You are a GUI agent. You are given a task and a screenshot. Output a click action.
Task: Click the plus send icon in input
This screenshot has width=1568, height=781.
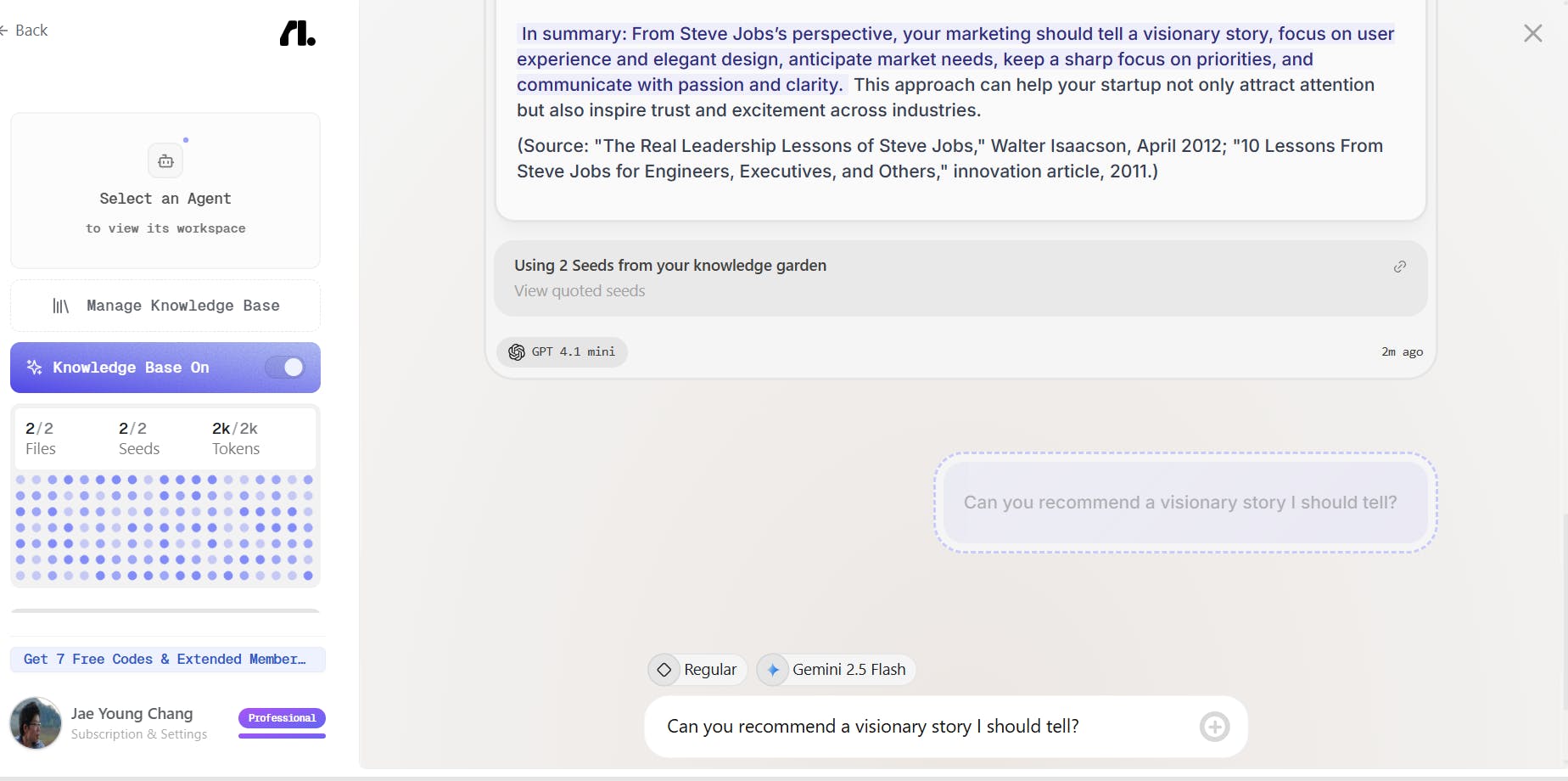(x=1214, y=727)
